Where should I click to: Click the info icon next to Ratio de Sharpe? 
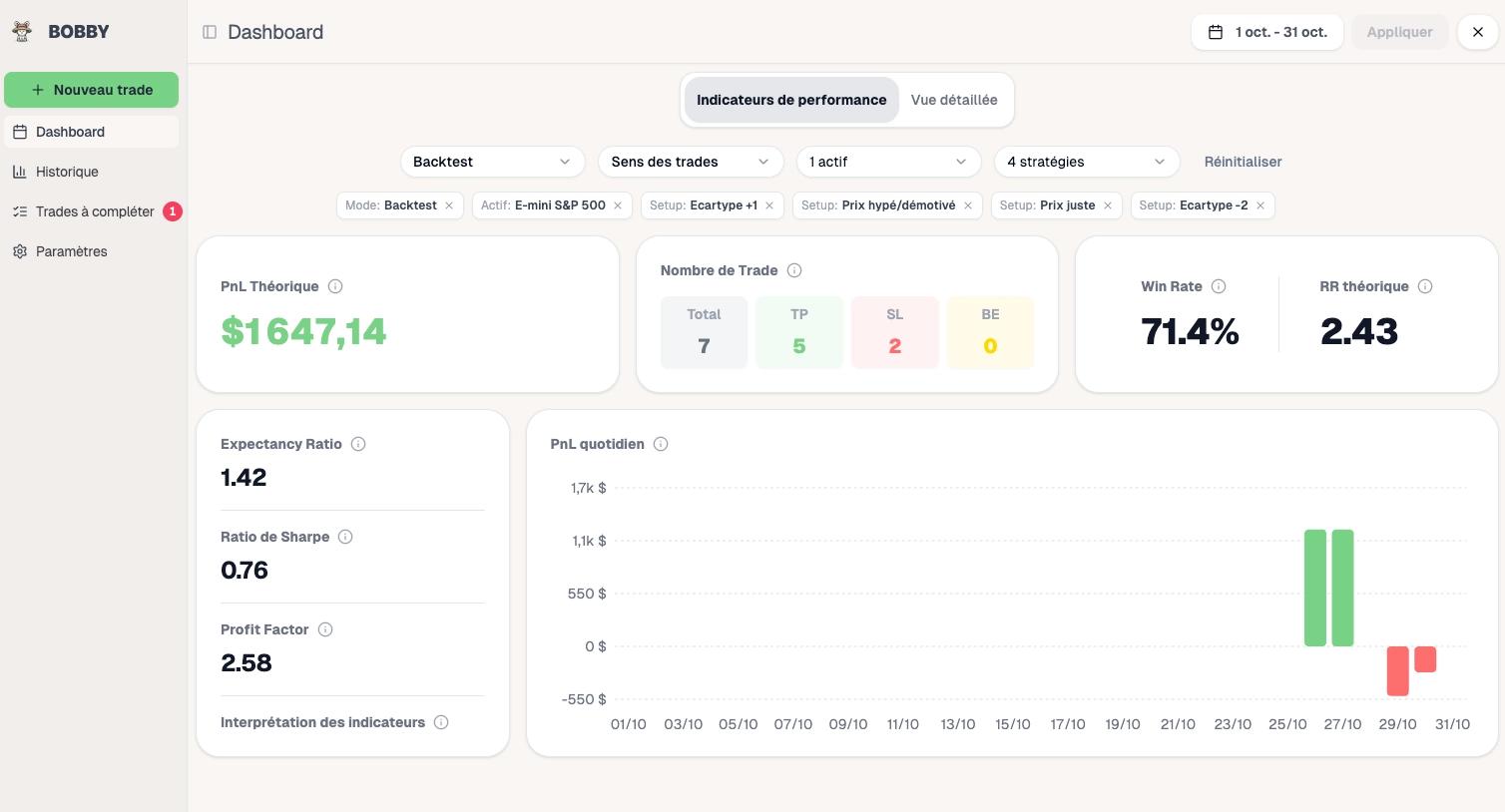345,537
